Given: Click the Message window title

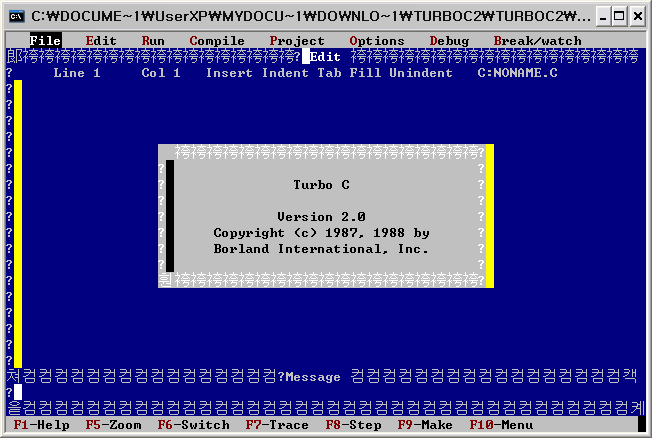Looking at the screenshot, I should (313, 377).
